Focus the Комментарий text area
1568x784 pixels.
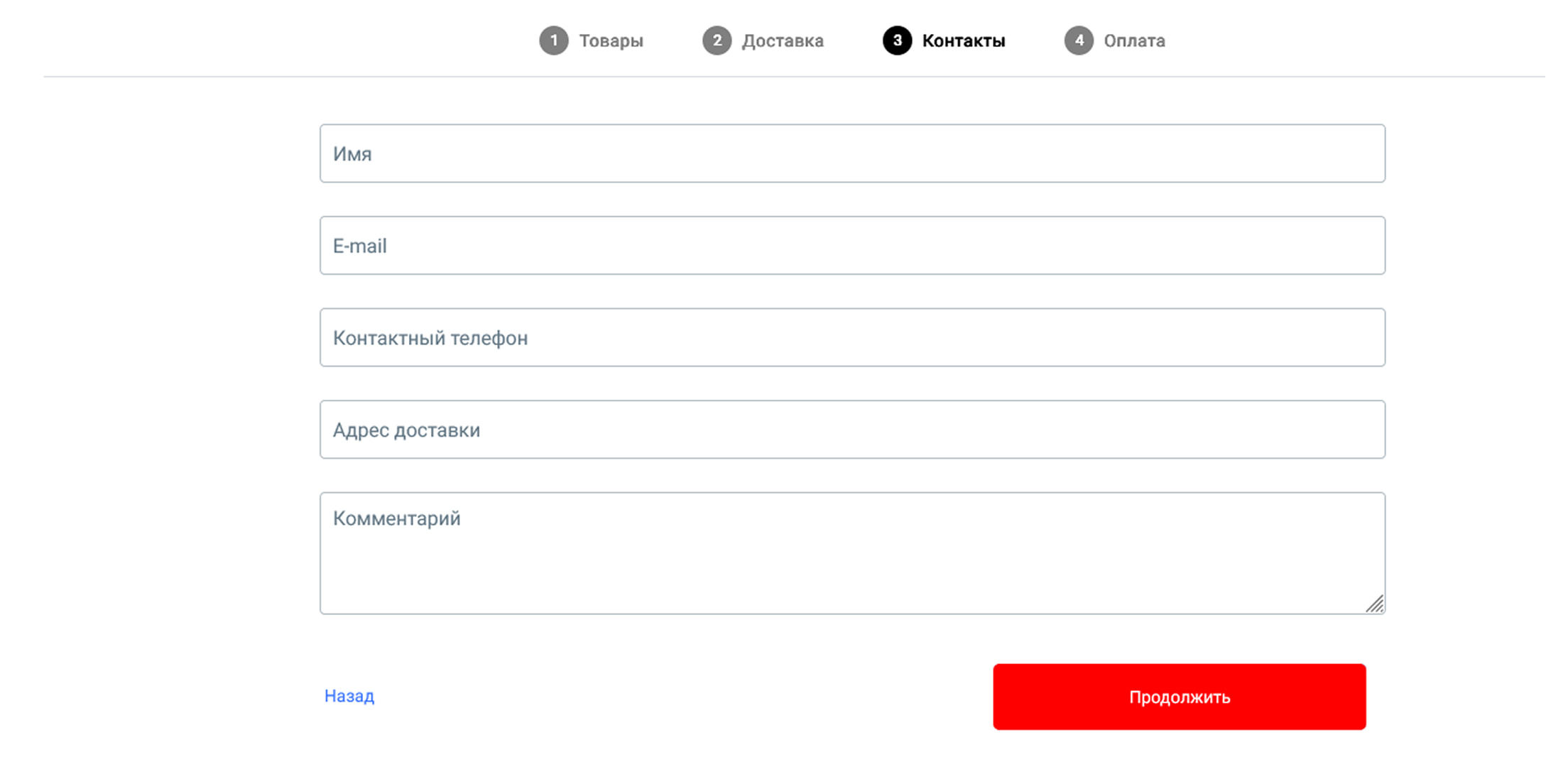(x=852, y=553)
